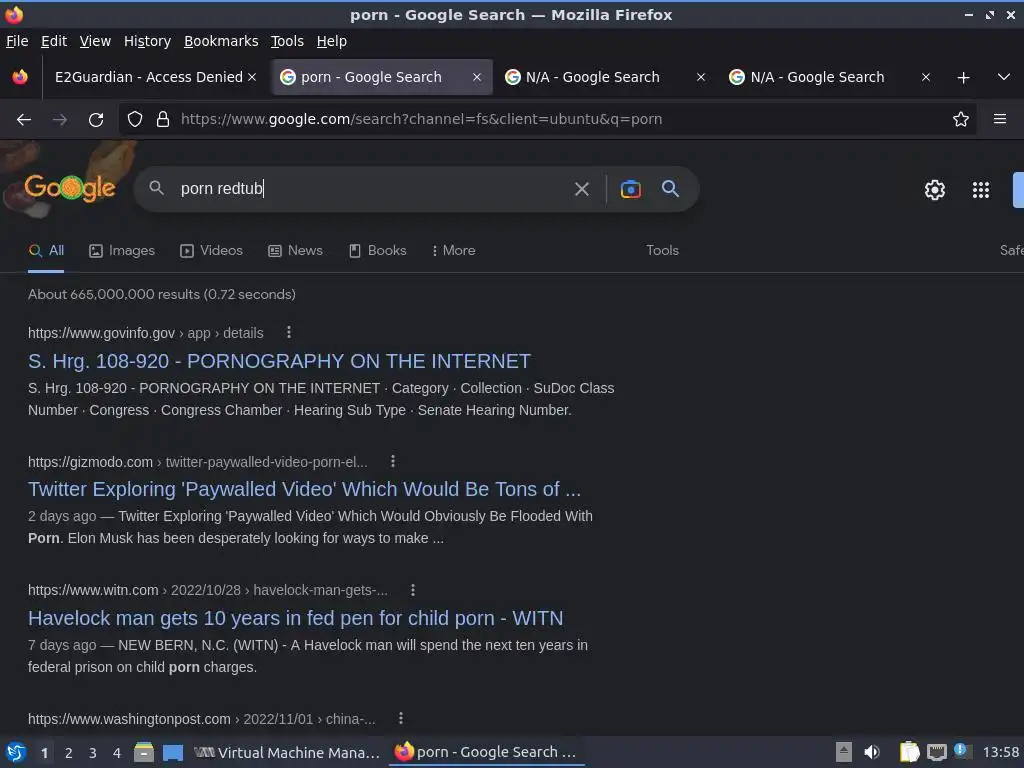Open Google quick settings gear

pyautogui.click(x=935, y=190)
